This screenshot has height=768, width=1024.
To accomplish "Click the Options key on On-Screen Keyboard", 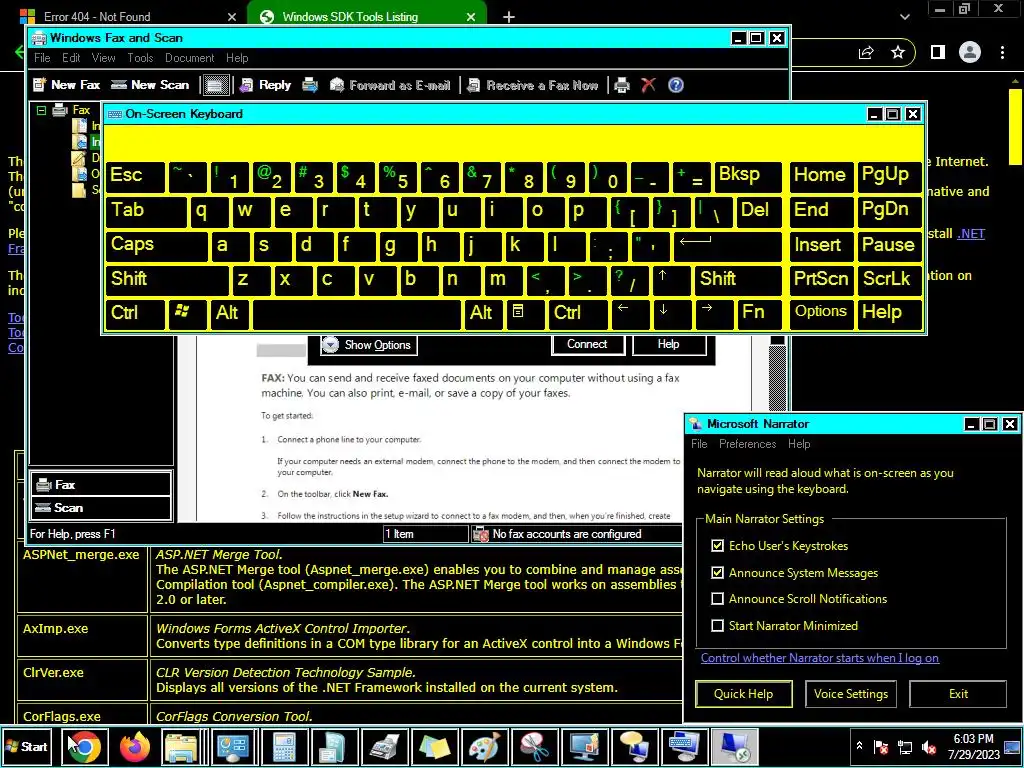I will click(821, 313).
